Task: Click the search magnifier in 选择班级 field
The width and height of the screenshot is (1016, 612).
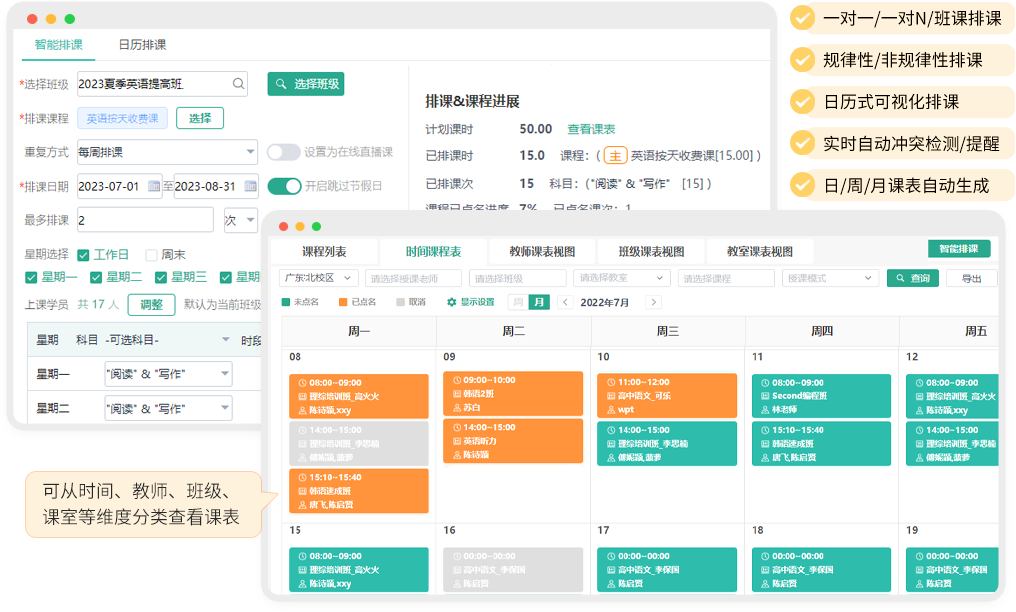Action: (x=239, y=84)
